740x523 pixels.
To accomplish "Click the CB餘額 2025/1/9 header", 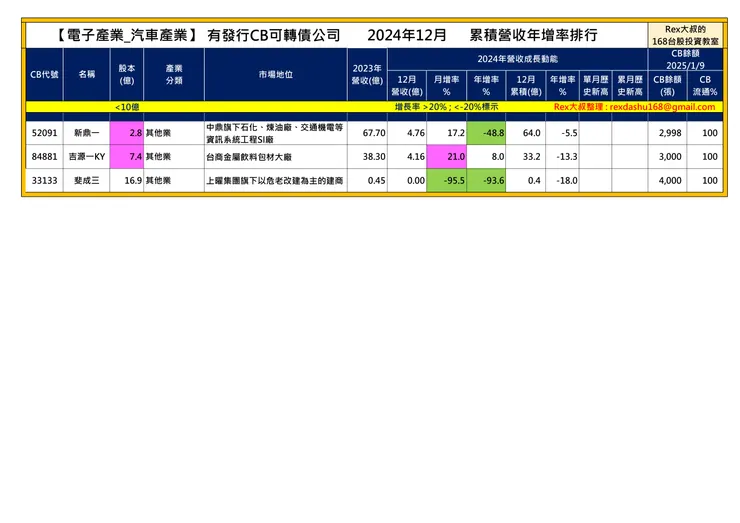I will 685,59.
